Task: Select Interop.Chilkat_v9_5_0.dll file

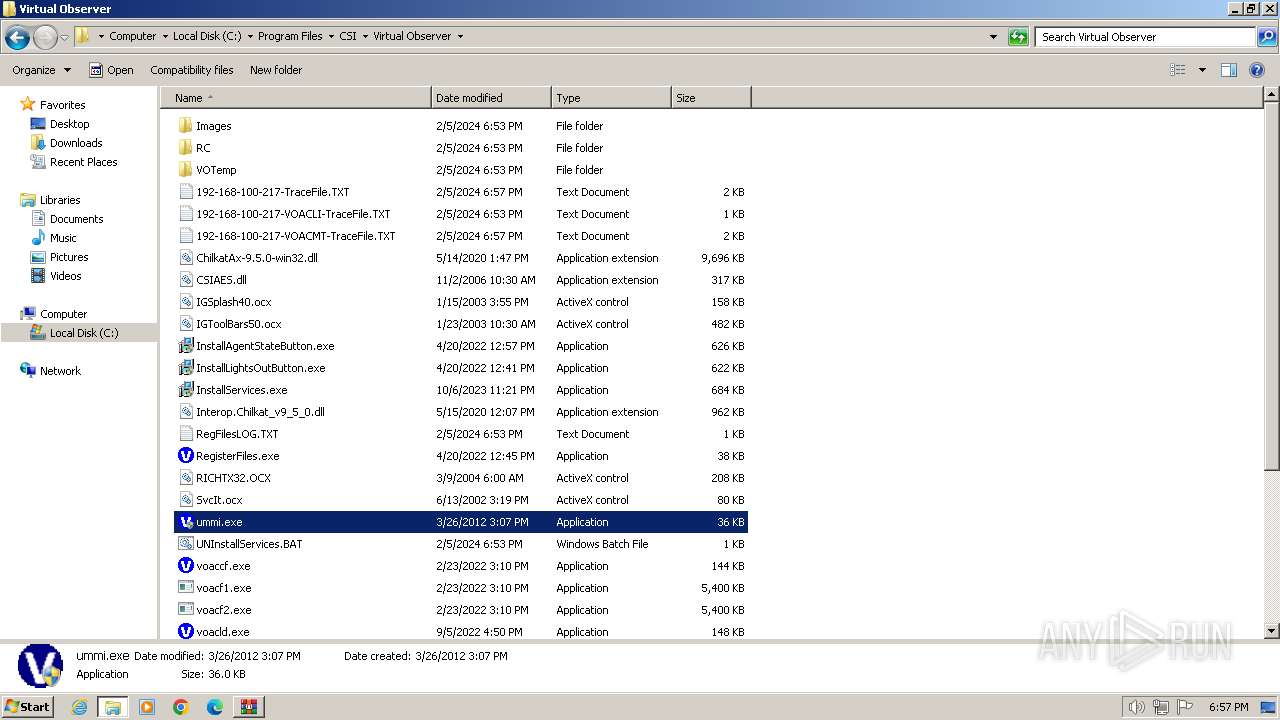Action: pos(260,412)
